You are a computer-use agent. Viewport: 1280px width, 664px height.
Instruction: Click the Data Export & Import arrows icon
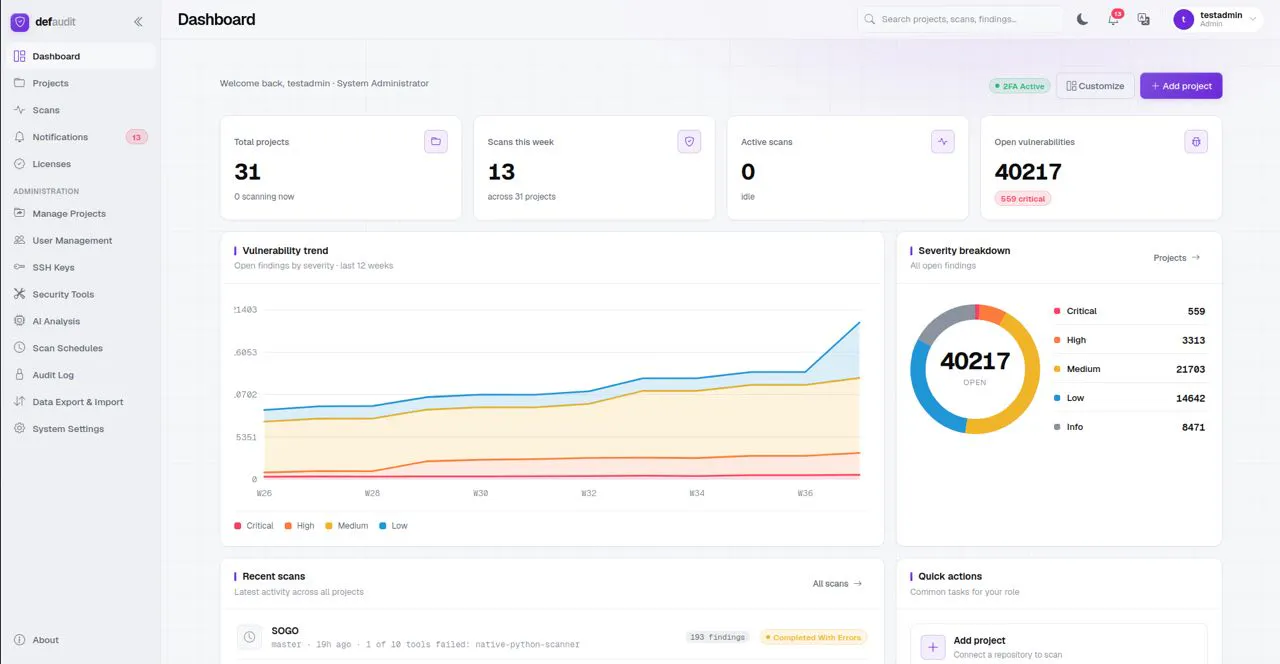pyautogui.click(x=20, y=402)
